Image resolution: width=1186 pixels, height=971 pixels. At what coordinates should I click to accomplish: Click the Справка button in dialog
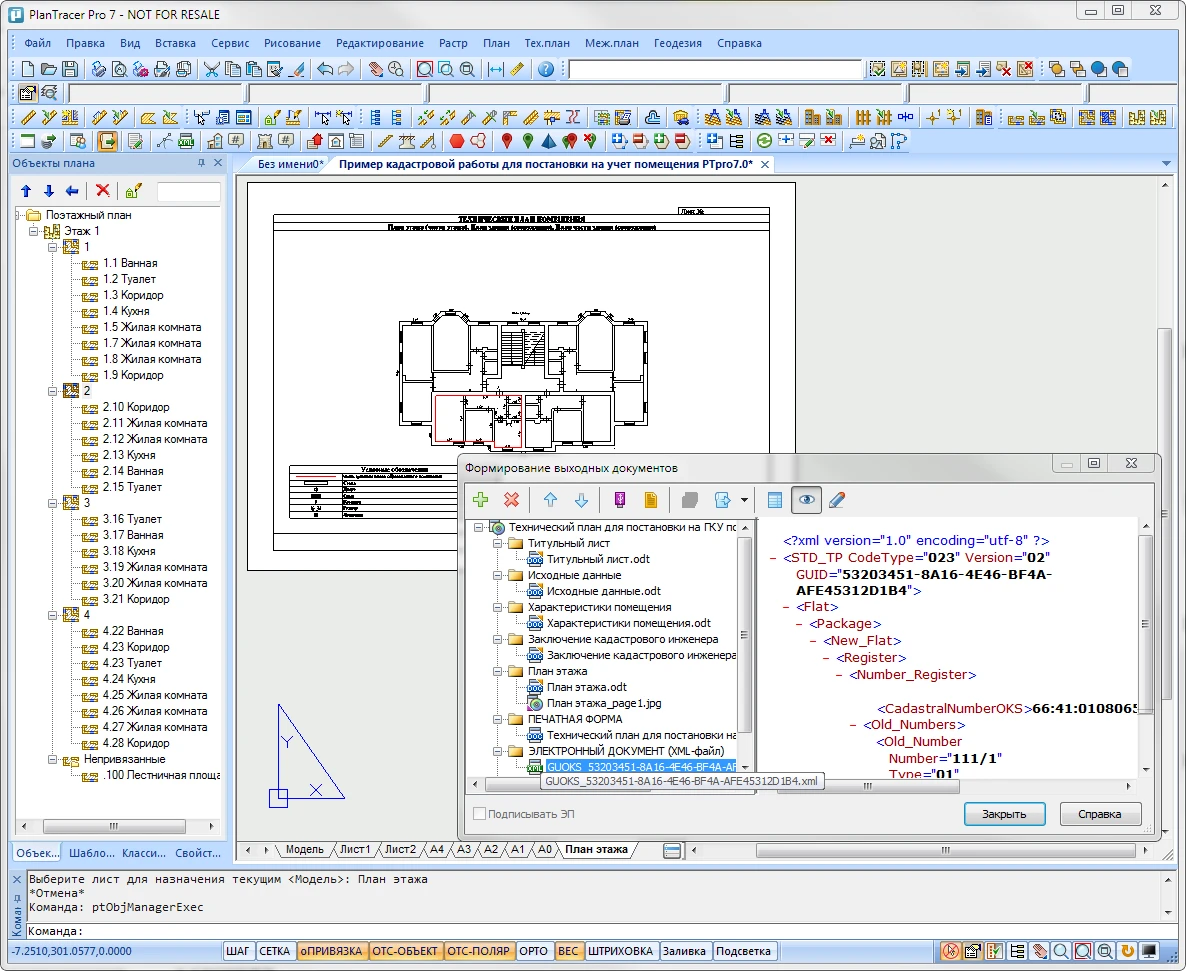1100,814
